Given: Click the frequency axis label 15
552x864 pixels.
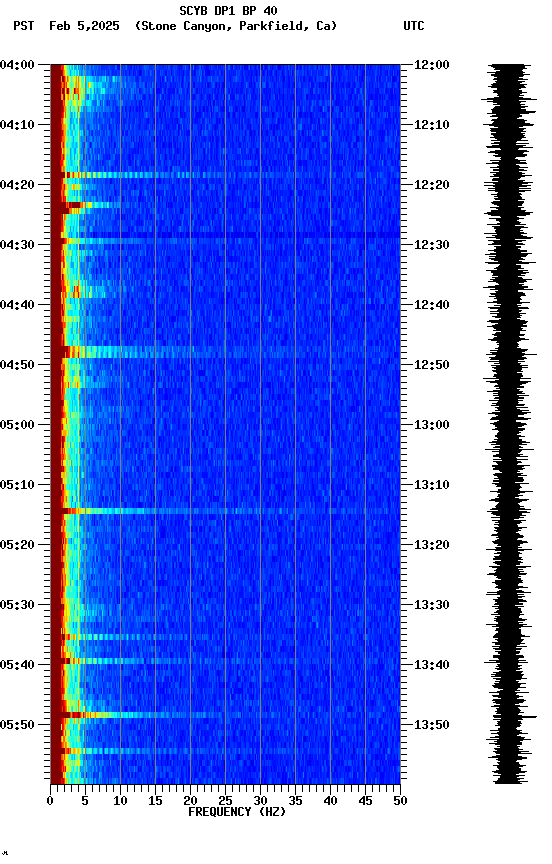Looking at the screenshot, I should [155, 801].
